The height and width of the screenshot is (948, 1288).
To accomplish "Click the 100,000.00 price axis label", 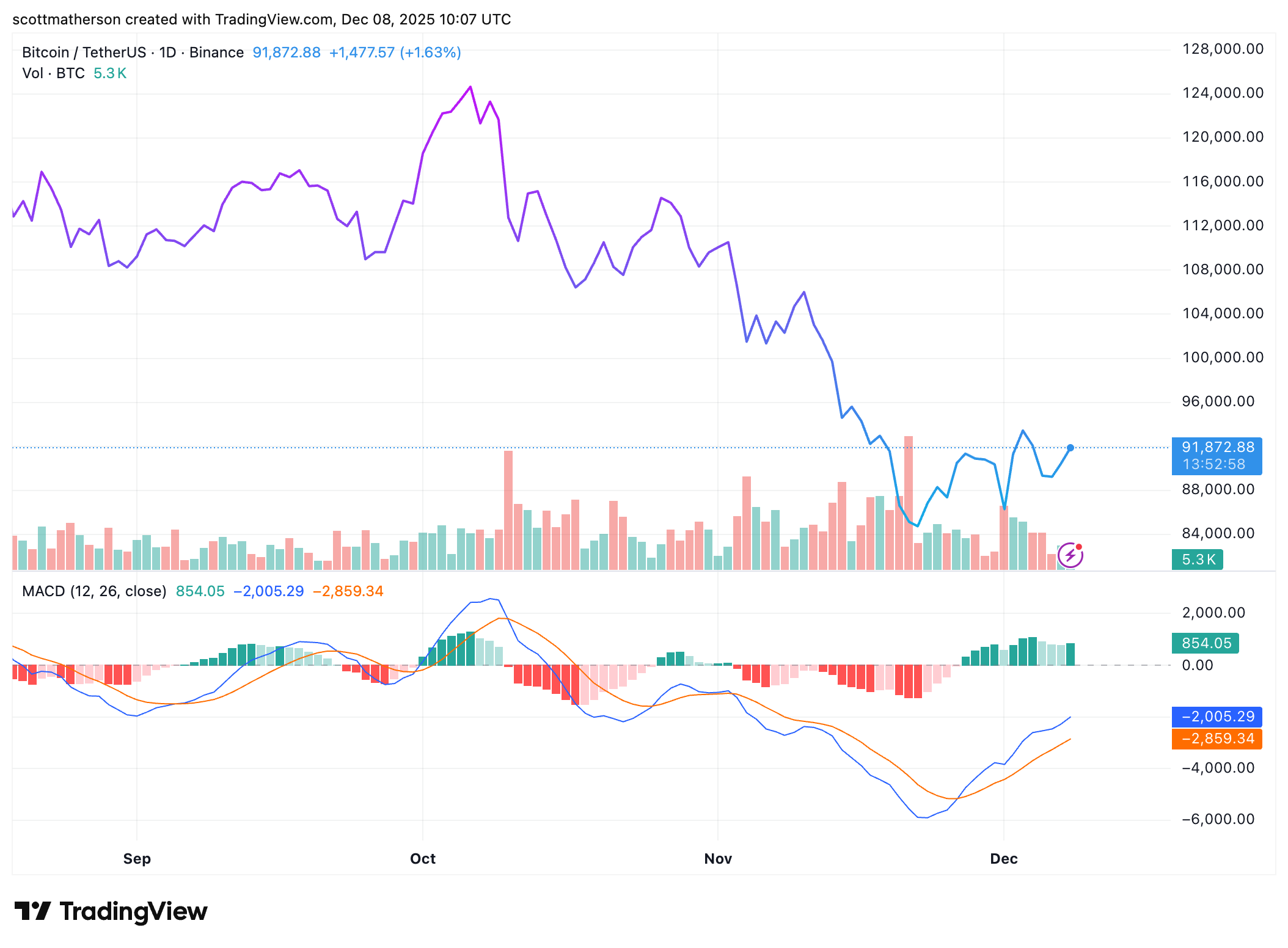I will [1223, 357].
